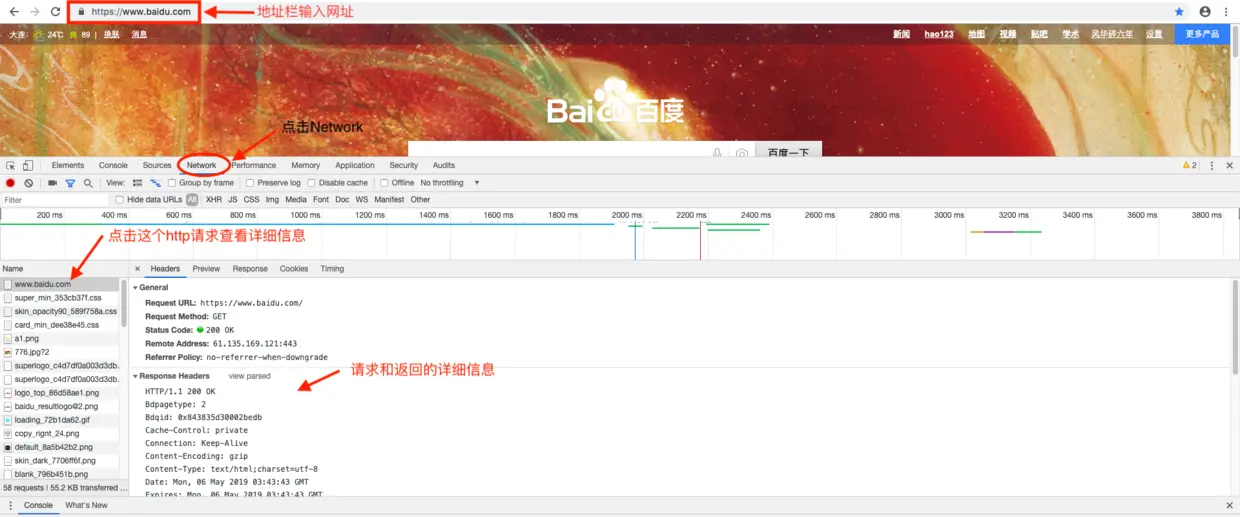The image size is (1240, 517).
Task: Open Chrome profile avatar
Action: tap(1205, 12)
